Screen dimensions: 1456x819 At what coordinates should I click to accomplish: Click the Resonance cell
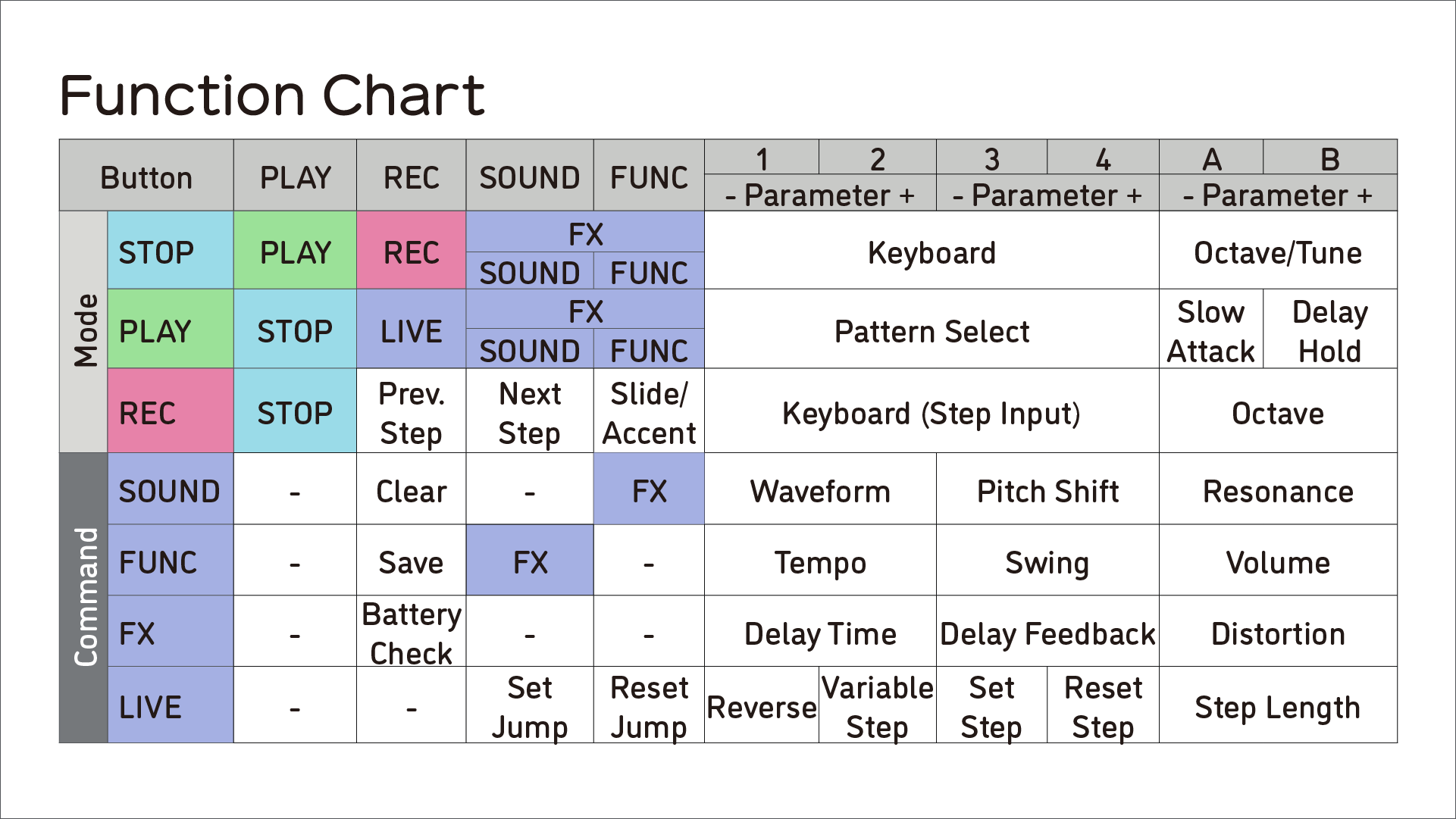click(x=1278, y=491)
